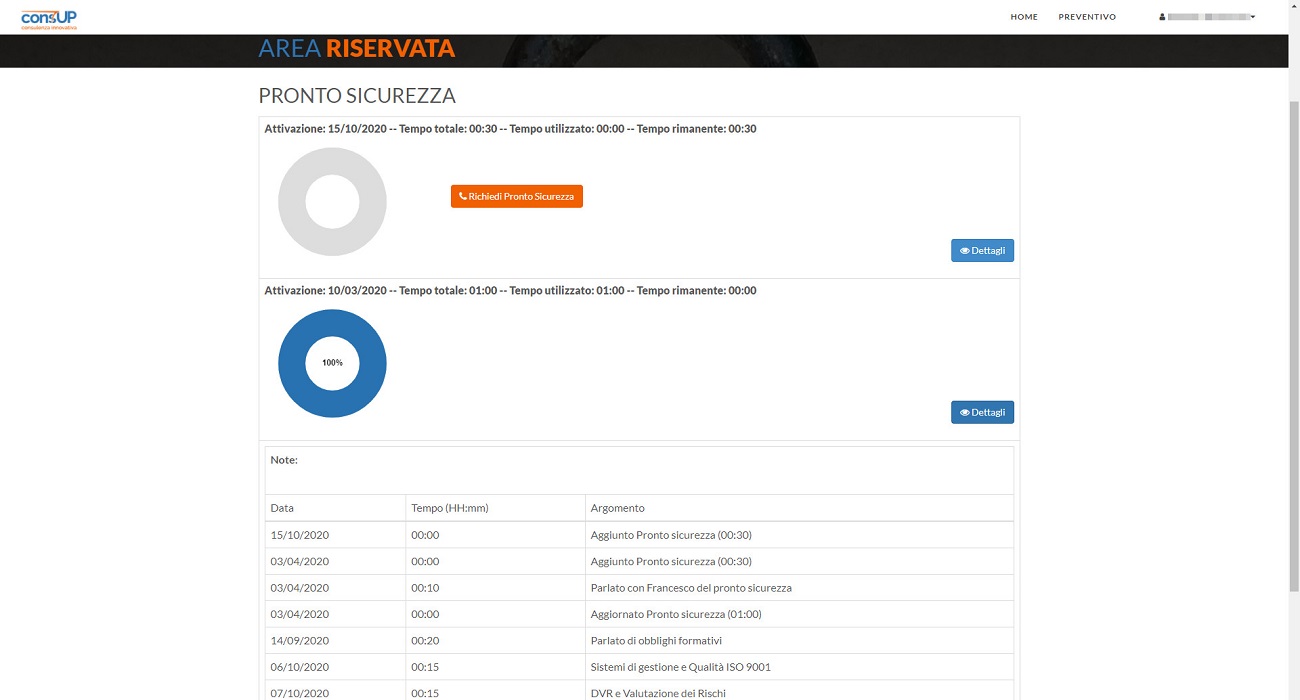Click Richiedi Pronto Sicurezza button

pyautogui.click(x=516, y=197)
